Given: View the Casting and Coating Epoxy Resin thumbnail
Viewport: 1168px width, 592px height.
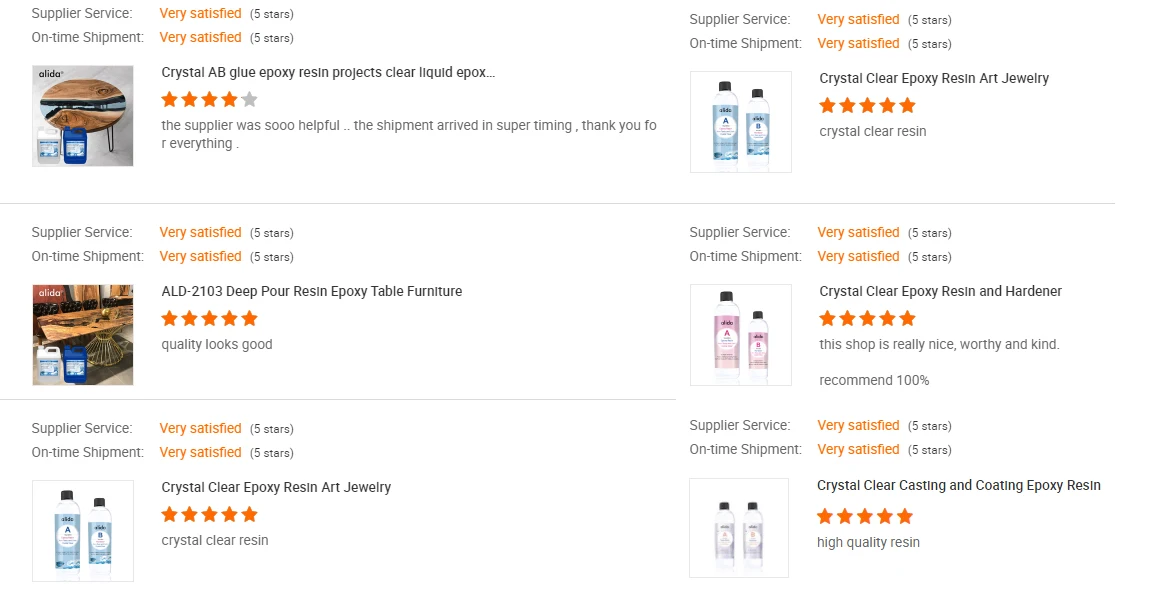Looking at the screenshot, I should pyautogui.click(x=739, y=528).
